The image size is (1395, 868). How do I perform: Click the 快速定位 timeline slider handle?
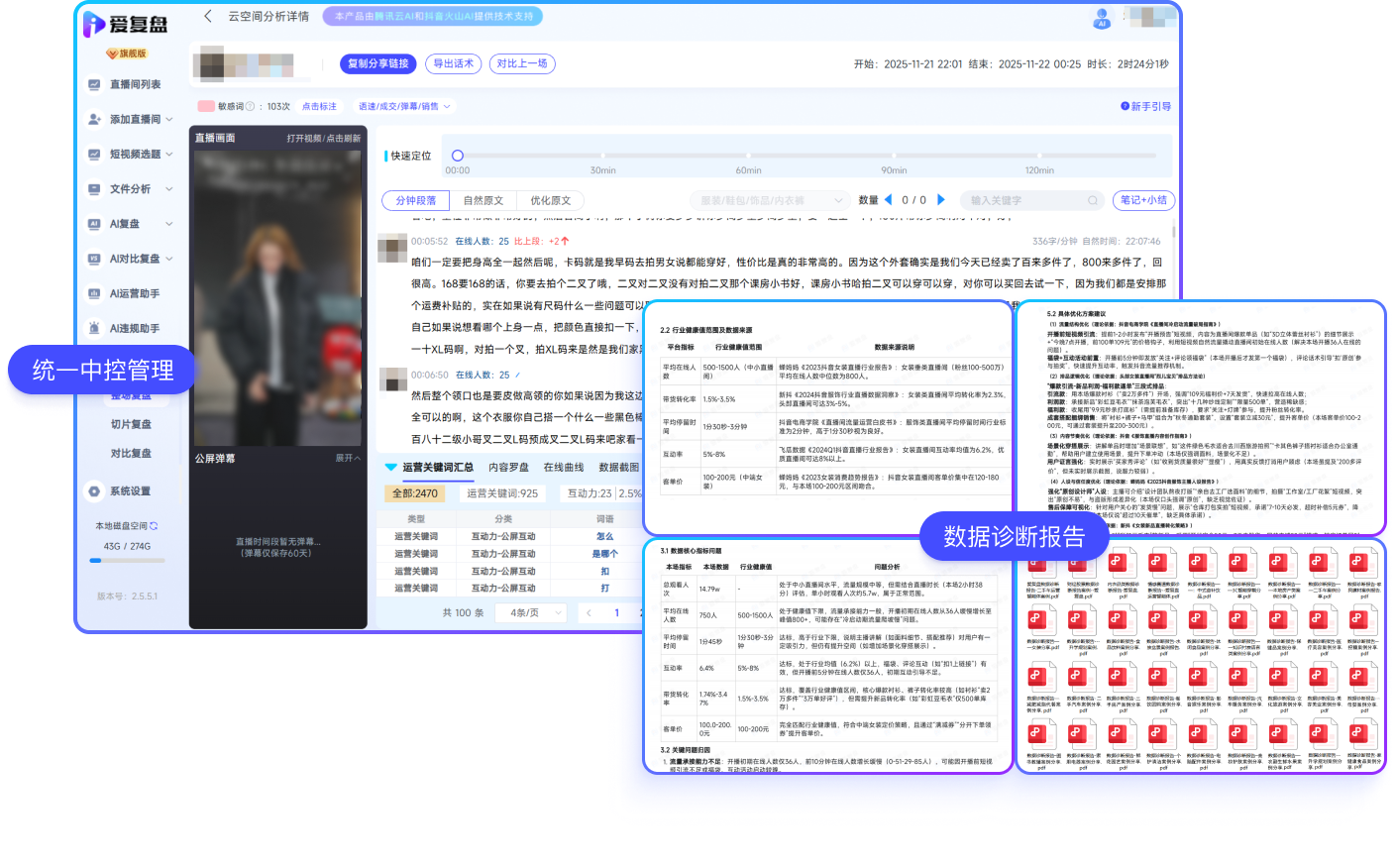[x=458, y=156]
